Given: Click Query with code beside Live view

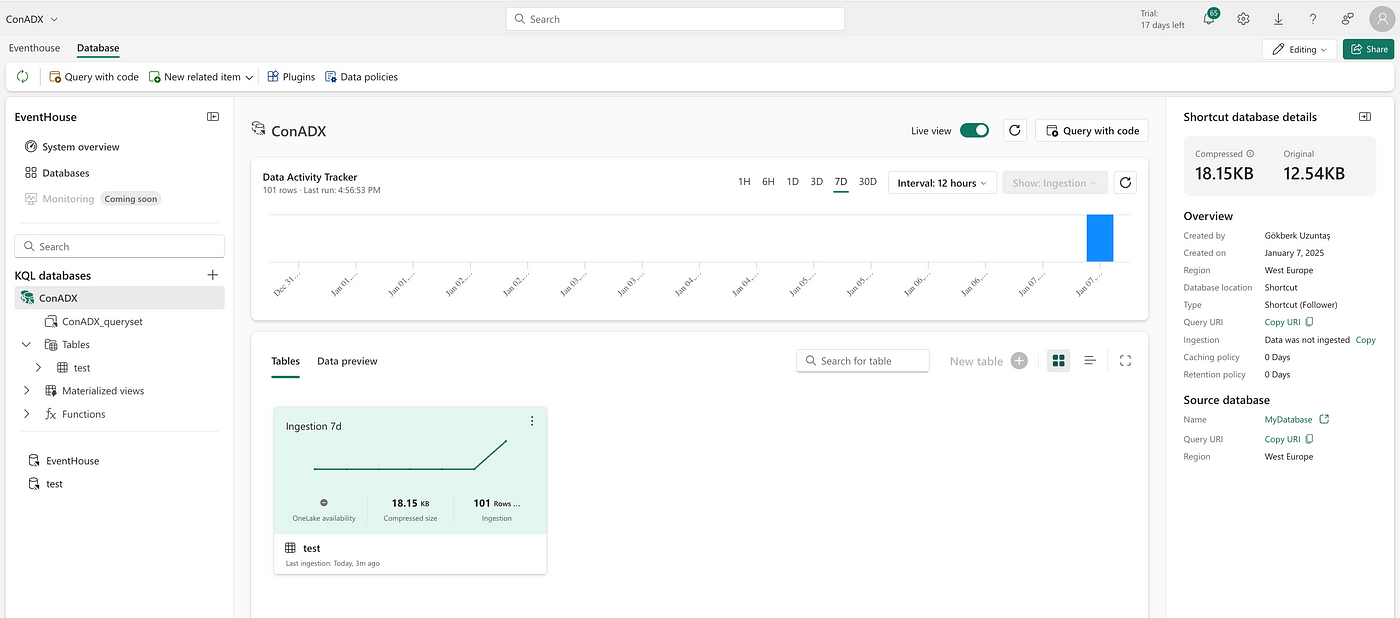Looking at the screenshot, I should click(x=1092, y=130).
